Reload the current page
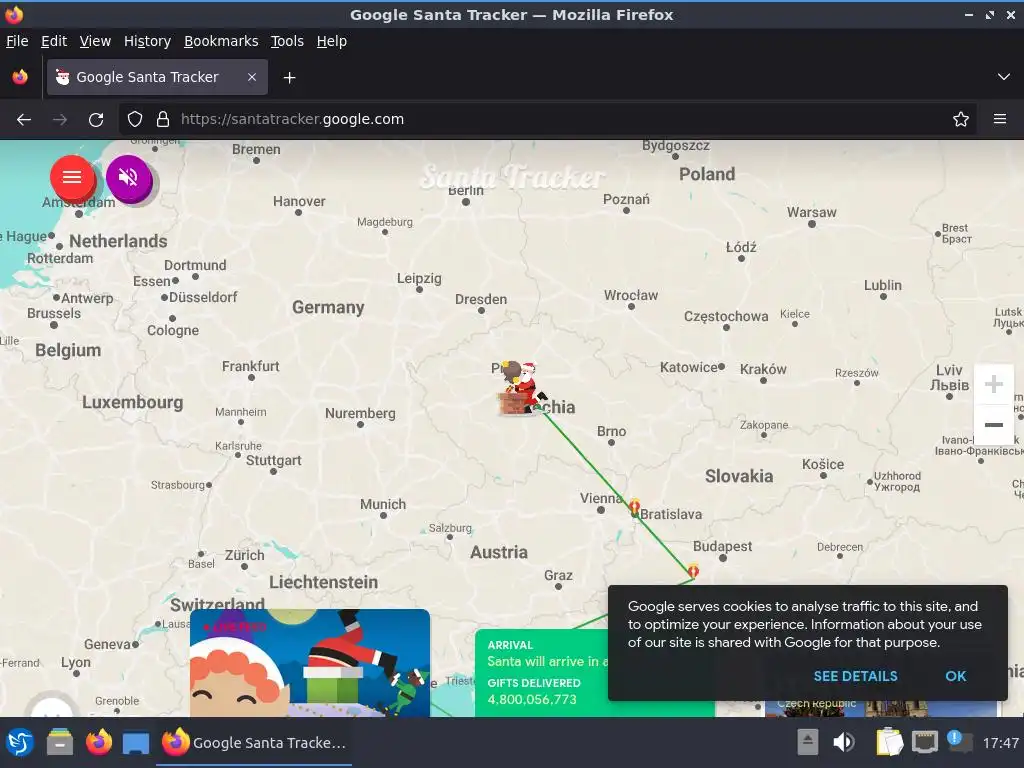This screenshot has width=1024, height=768. click(96, 120)
